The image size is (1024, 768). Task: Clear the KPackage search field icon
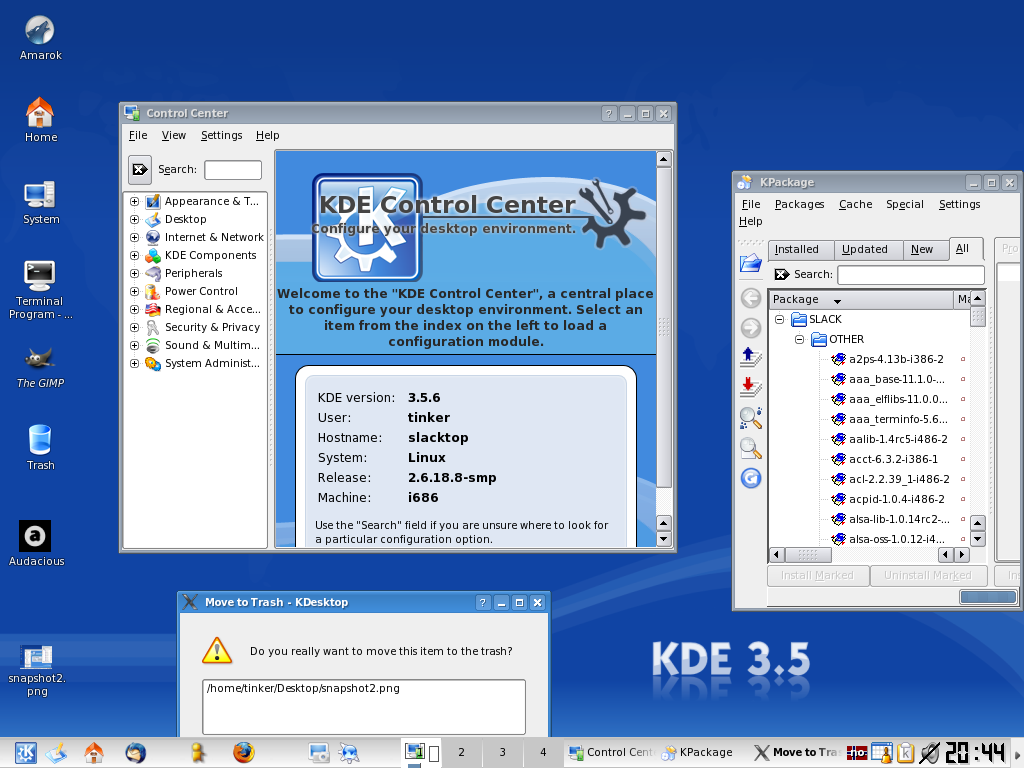(x=781, y=274)
